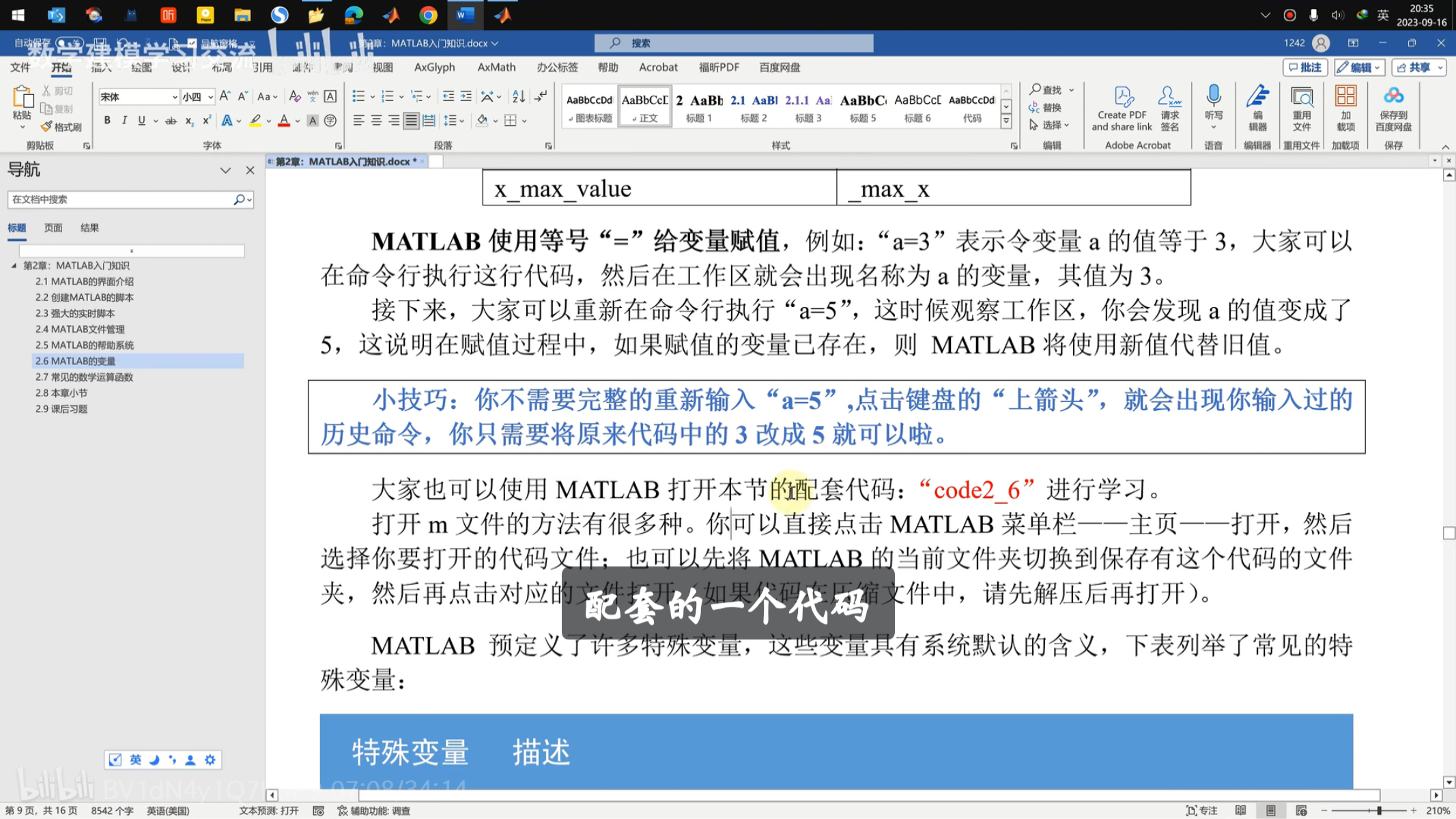
Task: Toggle italic formatting
Action: pos(124,121)
